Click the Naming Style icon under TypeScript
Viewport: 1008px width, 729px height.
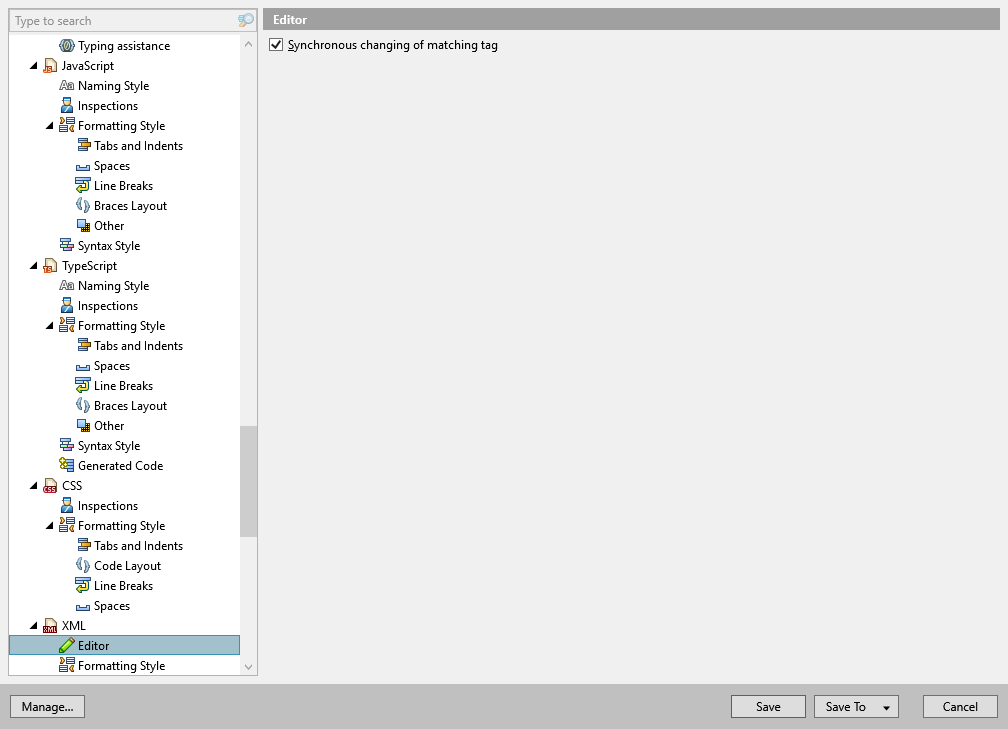click(68, 285)
